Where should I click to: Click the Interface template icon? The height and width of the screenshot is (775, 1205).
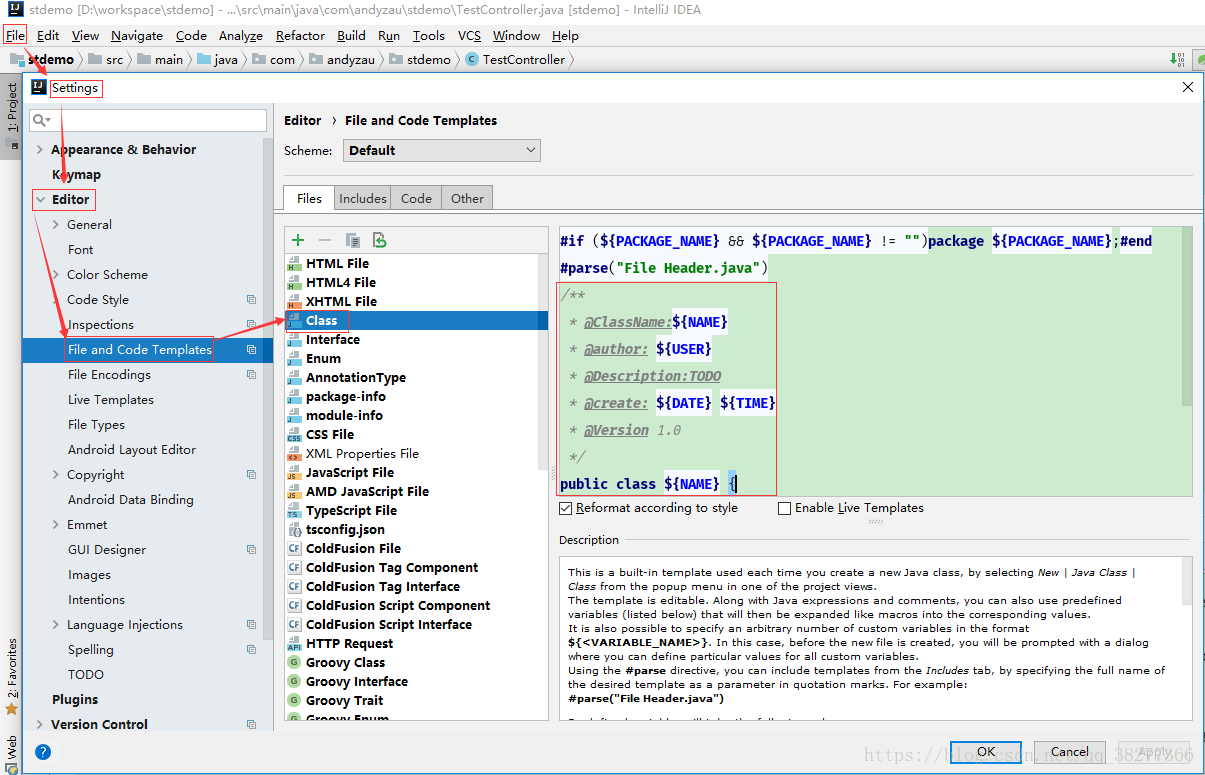coord(294,340)
